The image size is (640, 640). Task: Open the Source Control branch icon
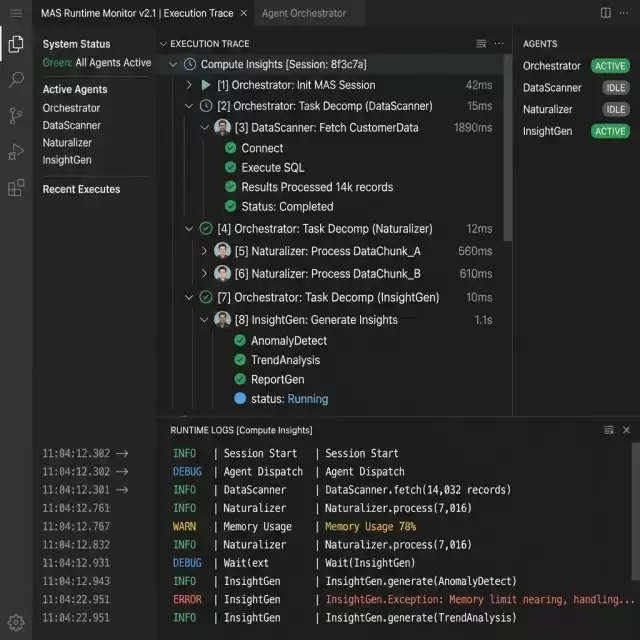pyautogui.click(x=16, y=116)
